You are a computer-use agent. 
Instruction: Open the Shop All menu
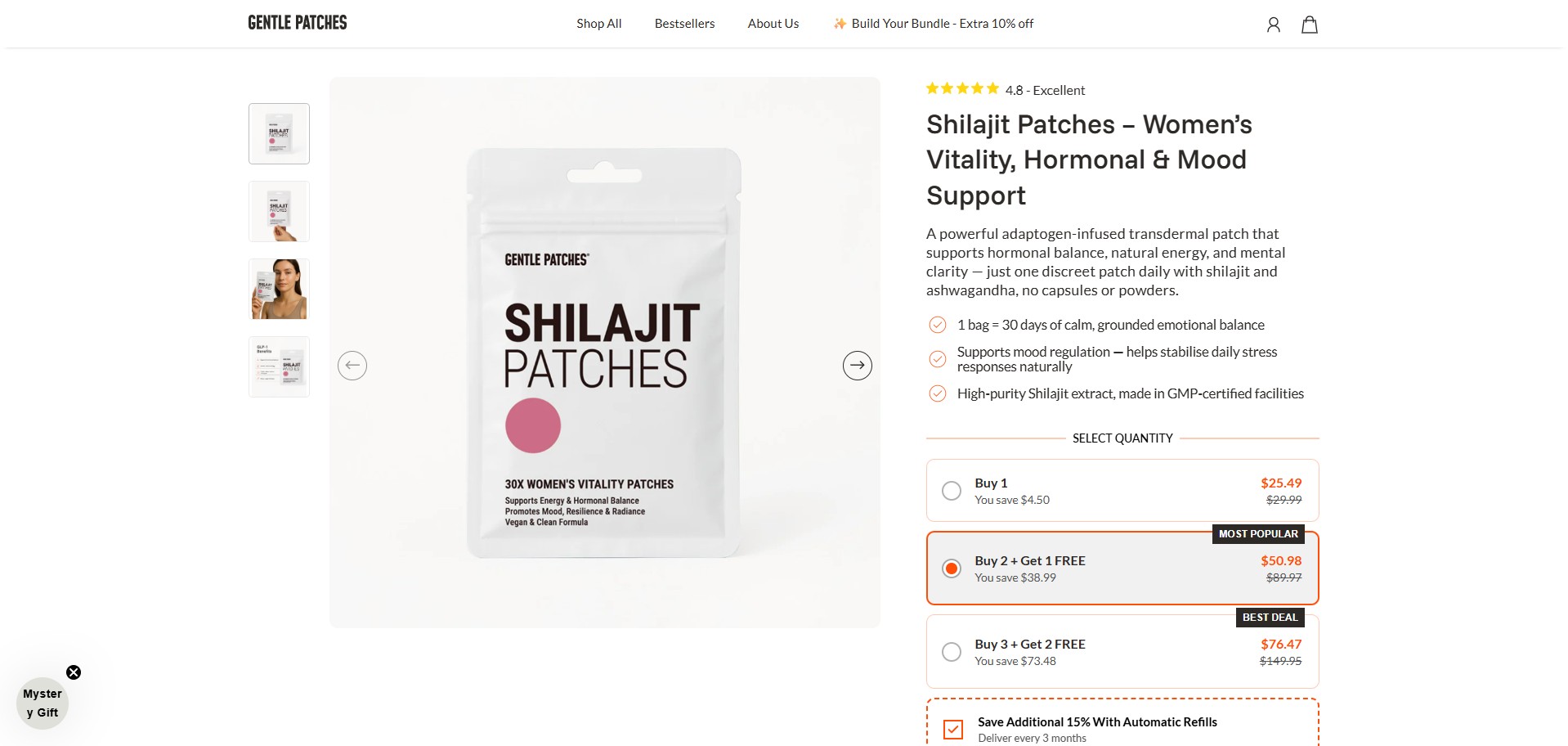(598, 24)
